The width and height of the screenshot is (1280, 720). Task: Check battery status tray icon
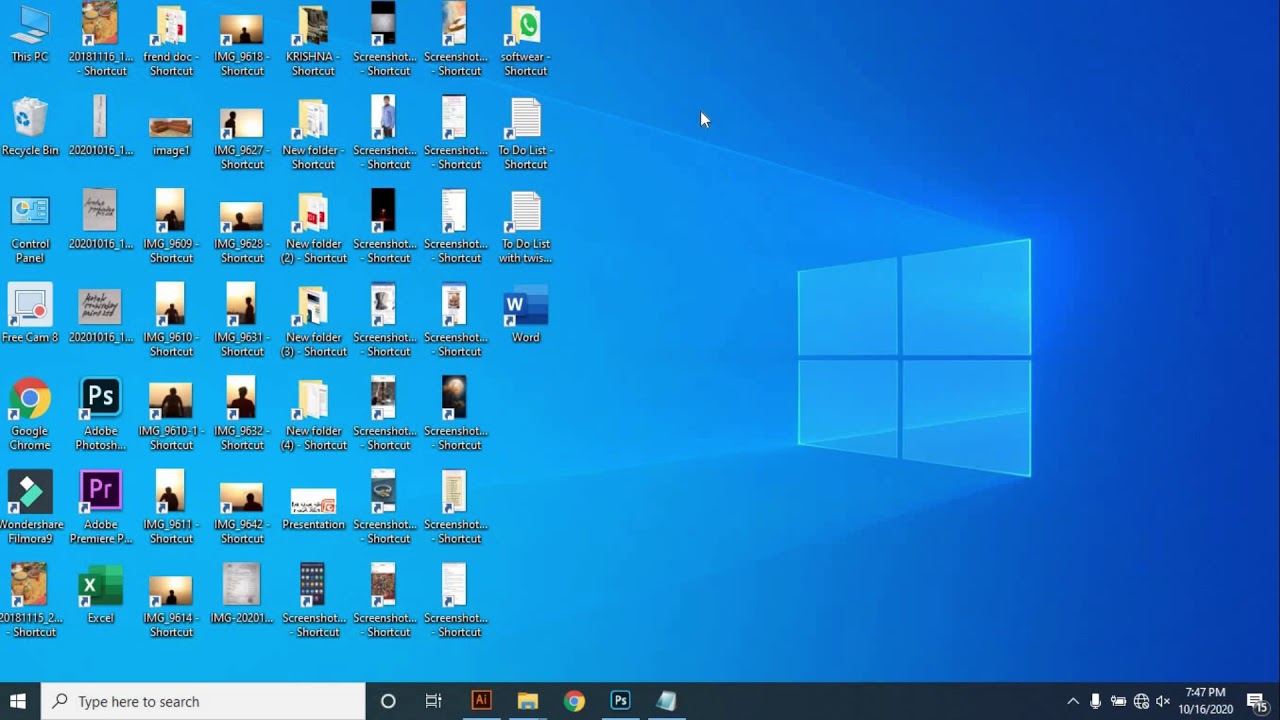1118,701
